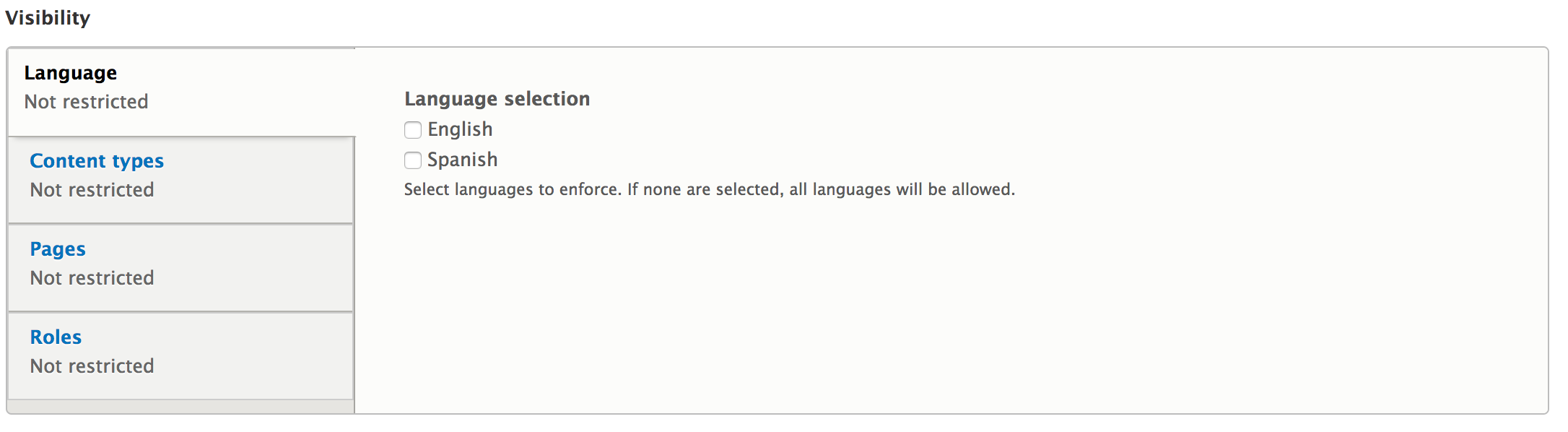The image size is (1568, 432).
Task: Click the English checkbox label text
Action: coord(460,129)
